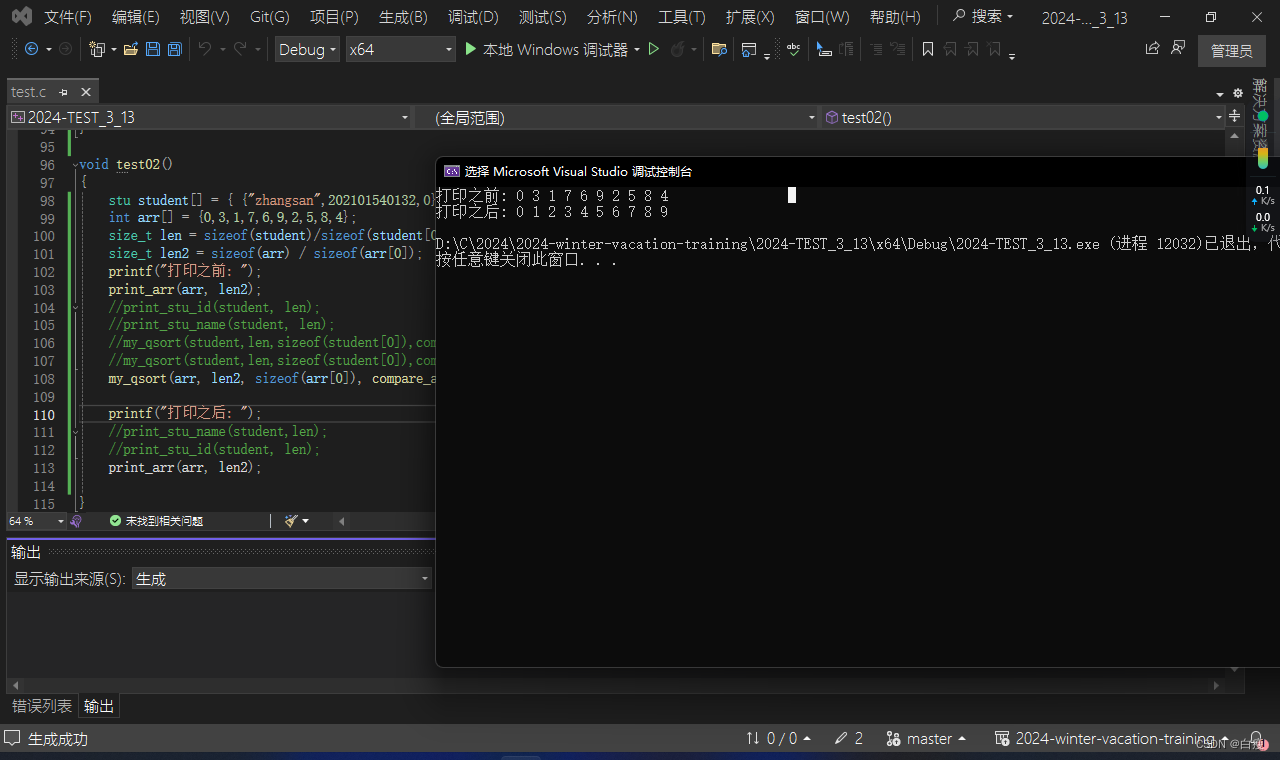The height and width of the screenshot is (760, 1280).
Task: Click the find in files folder icon
Action: (718, 49)
